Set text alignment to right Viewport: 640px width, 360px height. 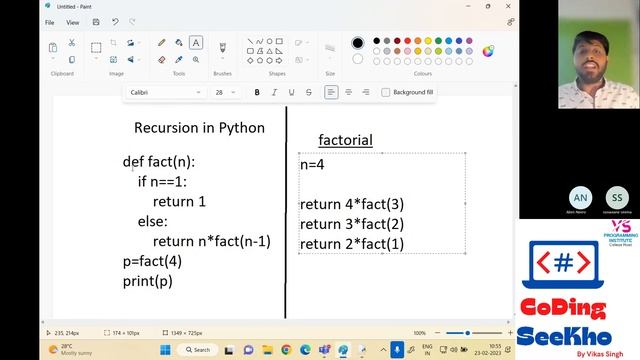tap(366, 92)
